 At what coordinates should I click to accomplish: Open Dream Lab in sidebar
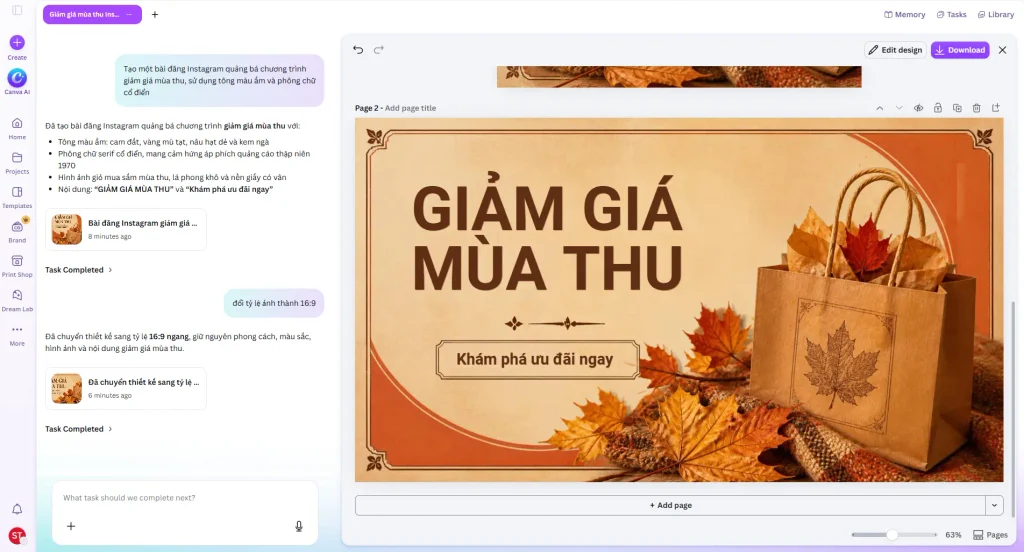tap(17, 300)
